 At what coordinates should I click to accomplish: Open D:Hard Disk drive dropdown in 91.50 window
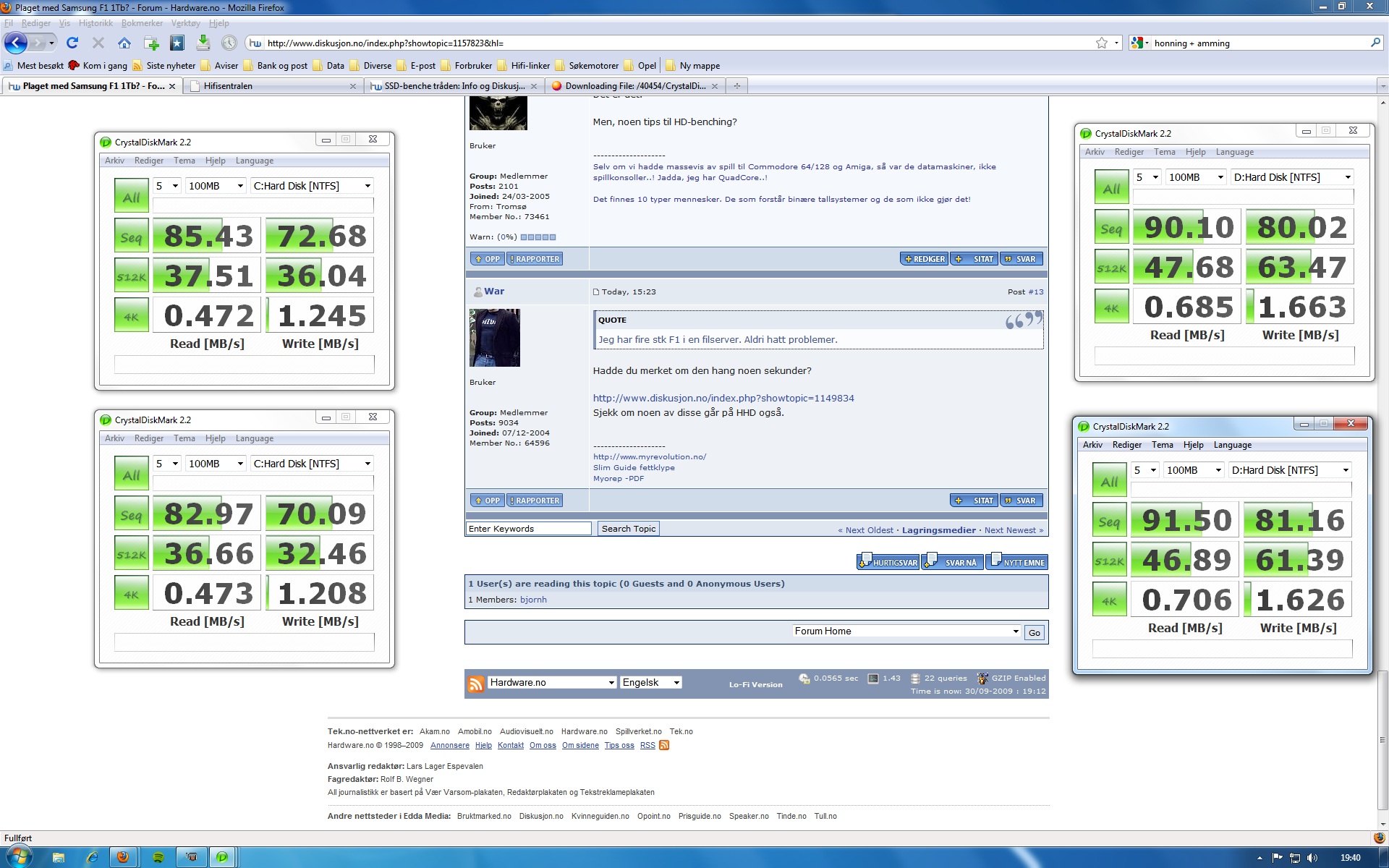(x=1290, y=470)
